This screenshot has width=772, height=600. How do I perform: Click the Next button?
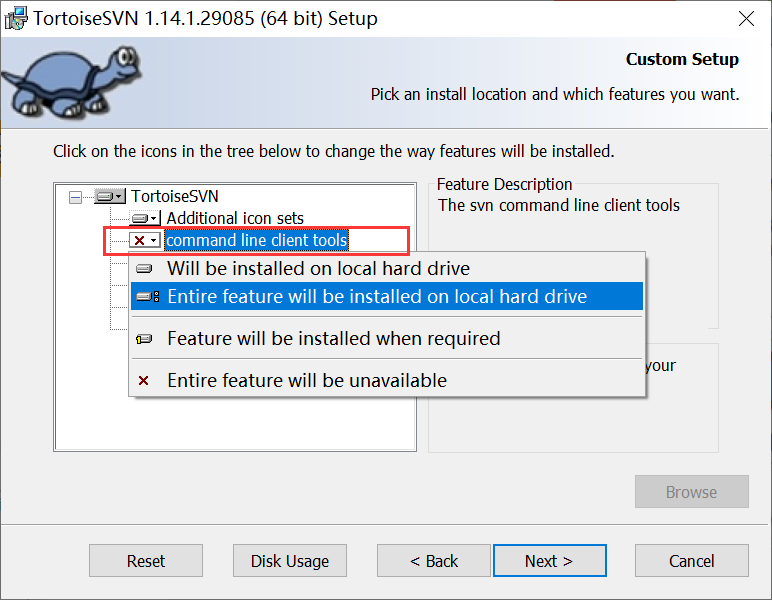549,561
